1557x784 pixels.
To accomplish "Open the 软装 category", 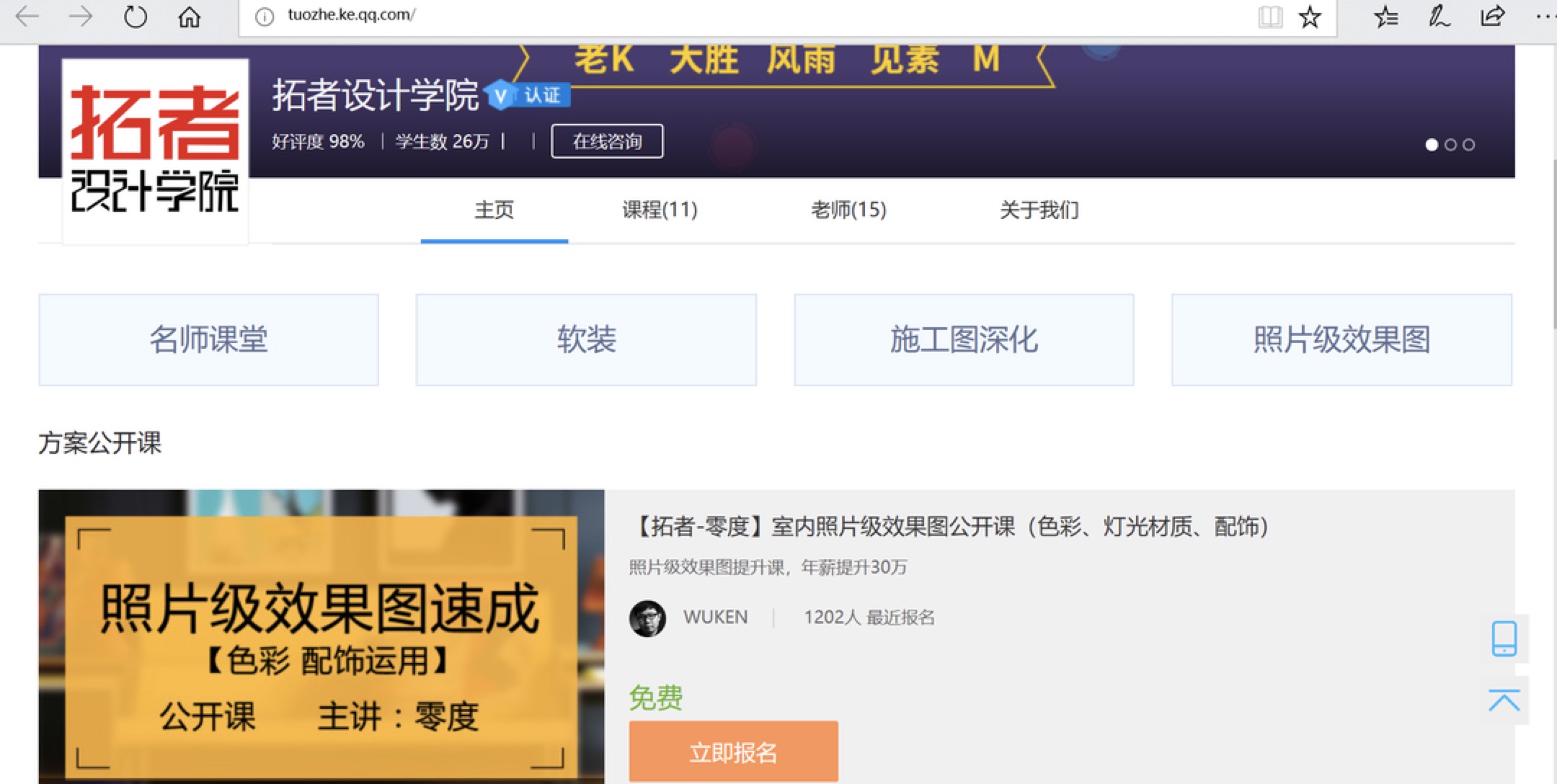I will [586, 339].
